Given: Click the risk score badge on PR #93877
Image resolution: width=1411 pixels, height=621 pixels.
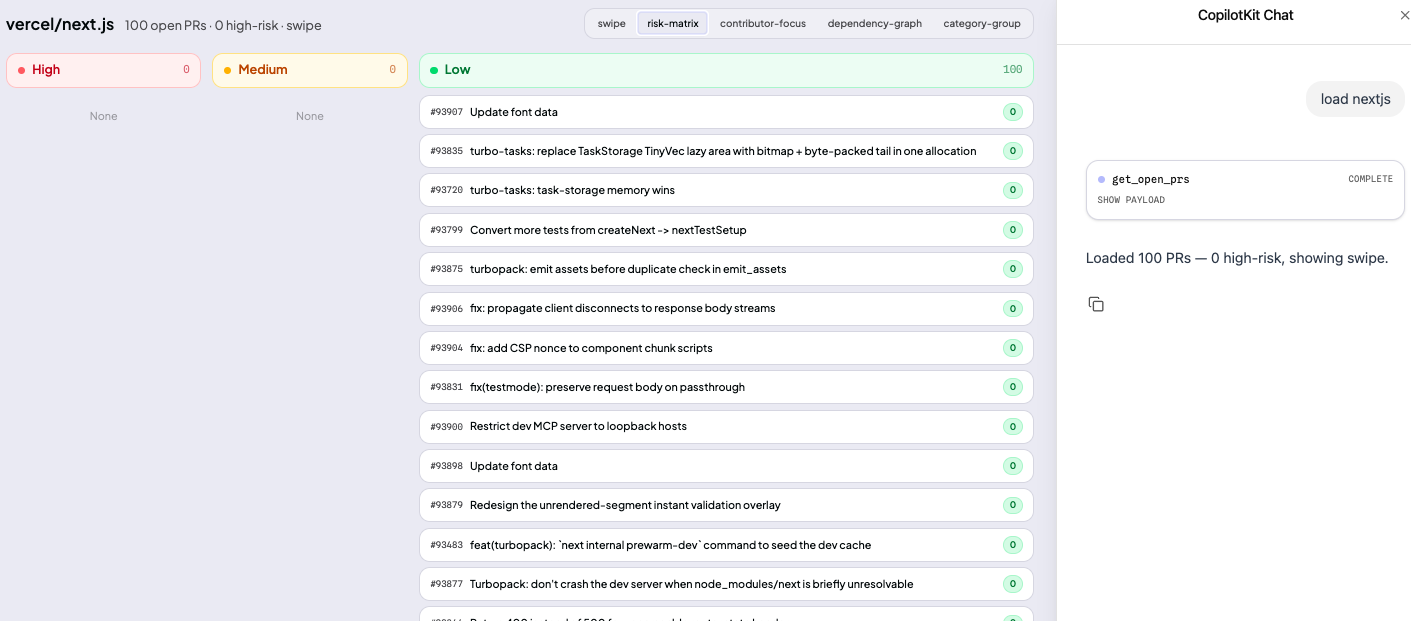Looking at the screenshot, I should [x=1013, y=584].
